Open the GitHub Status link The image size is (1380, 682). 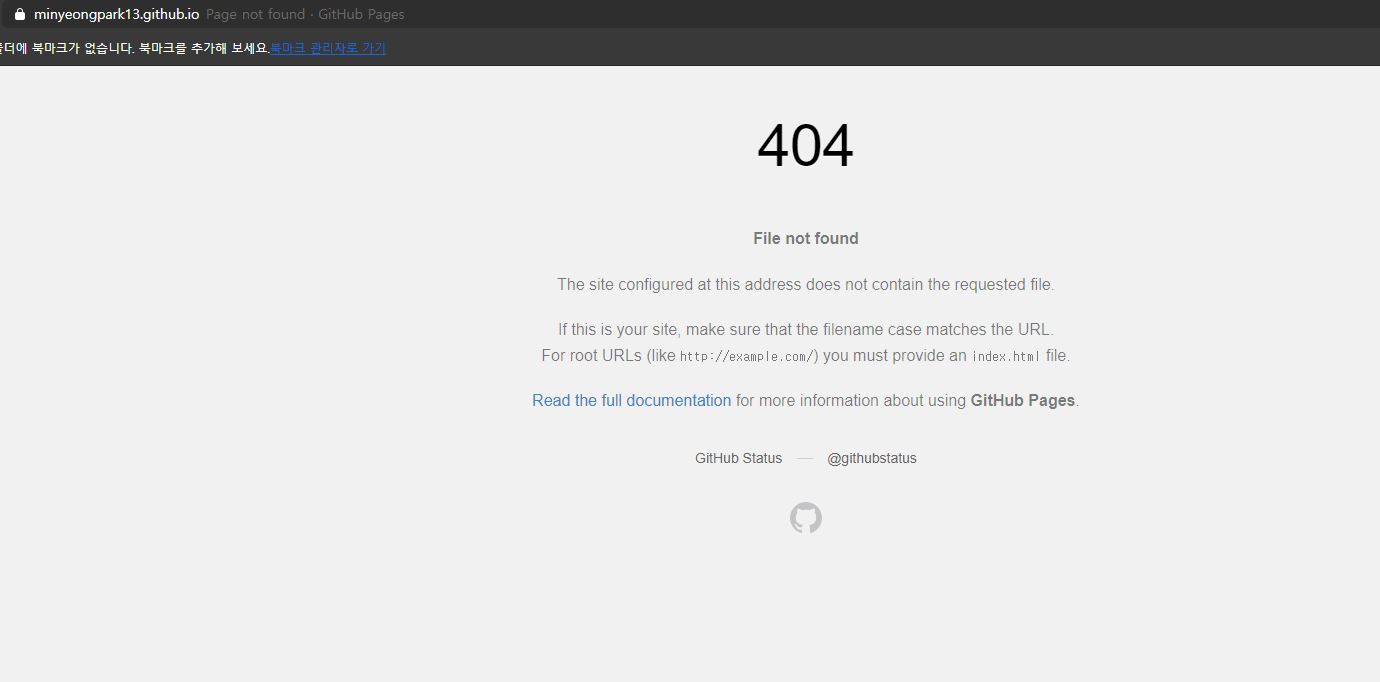tap(738, 458)
